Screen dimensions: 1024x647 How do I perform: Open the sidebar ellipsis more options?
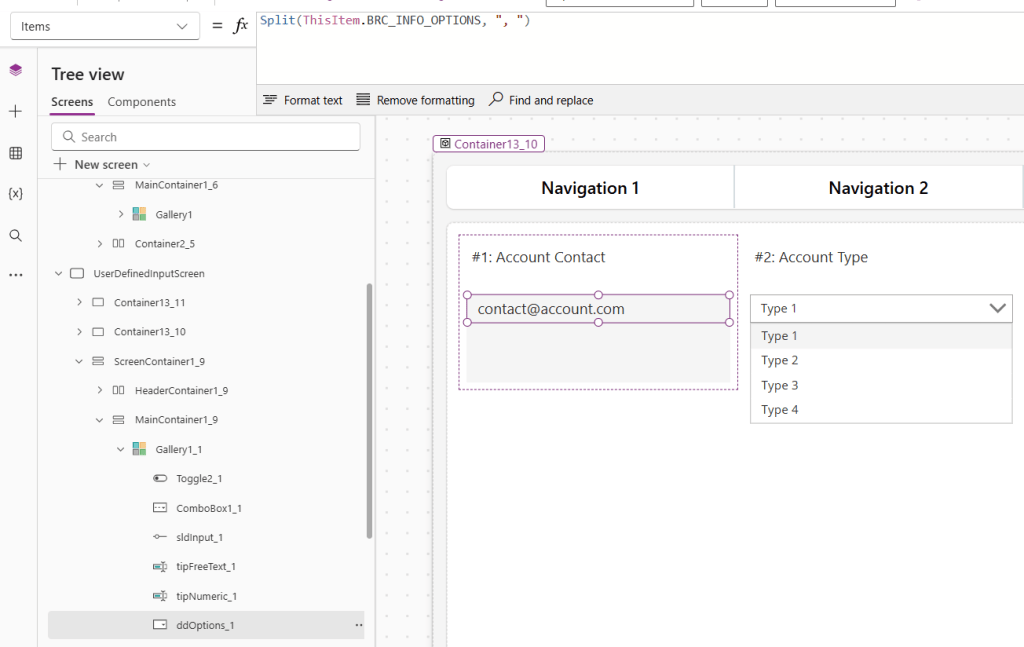[x=15, y=275]
